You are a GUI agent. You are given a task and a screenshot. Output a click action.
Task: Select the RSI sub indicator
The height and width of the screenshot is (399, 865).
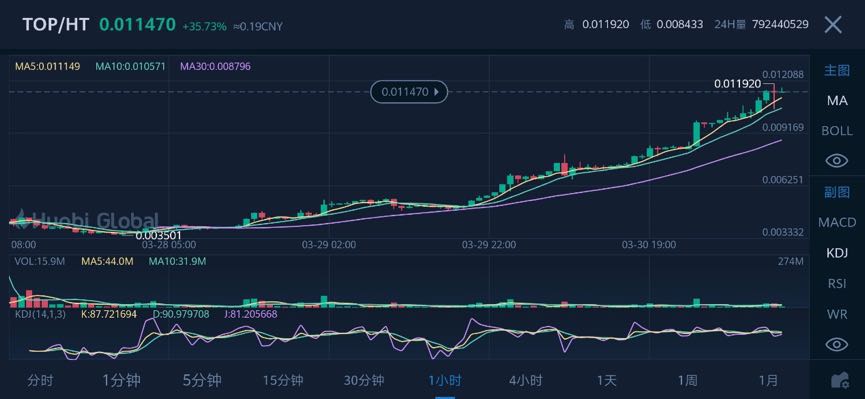(837, 284)
